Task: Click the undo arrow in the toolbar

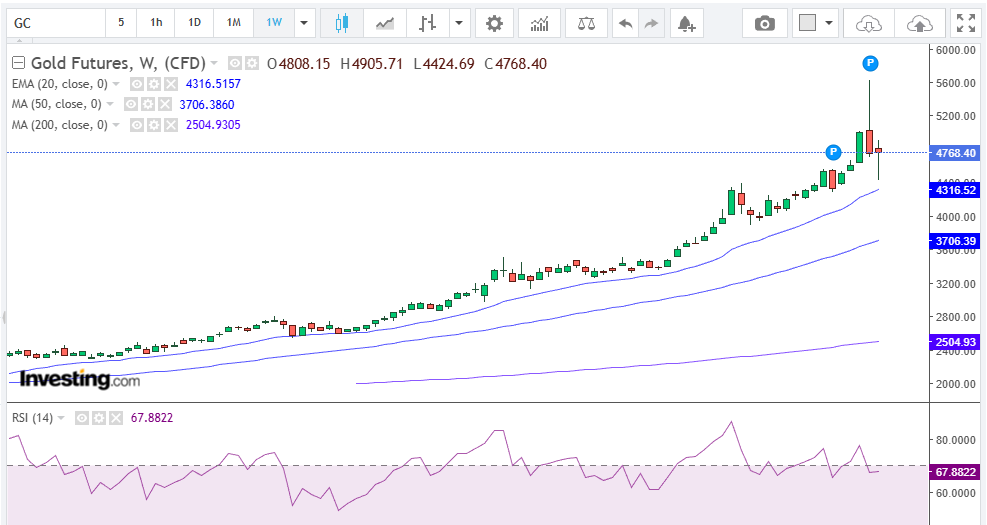Action: tap(626, 23)
